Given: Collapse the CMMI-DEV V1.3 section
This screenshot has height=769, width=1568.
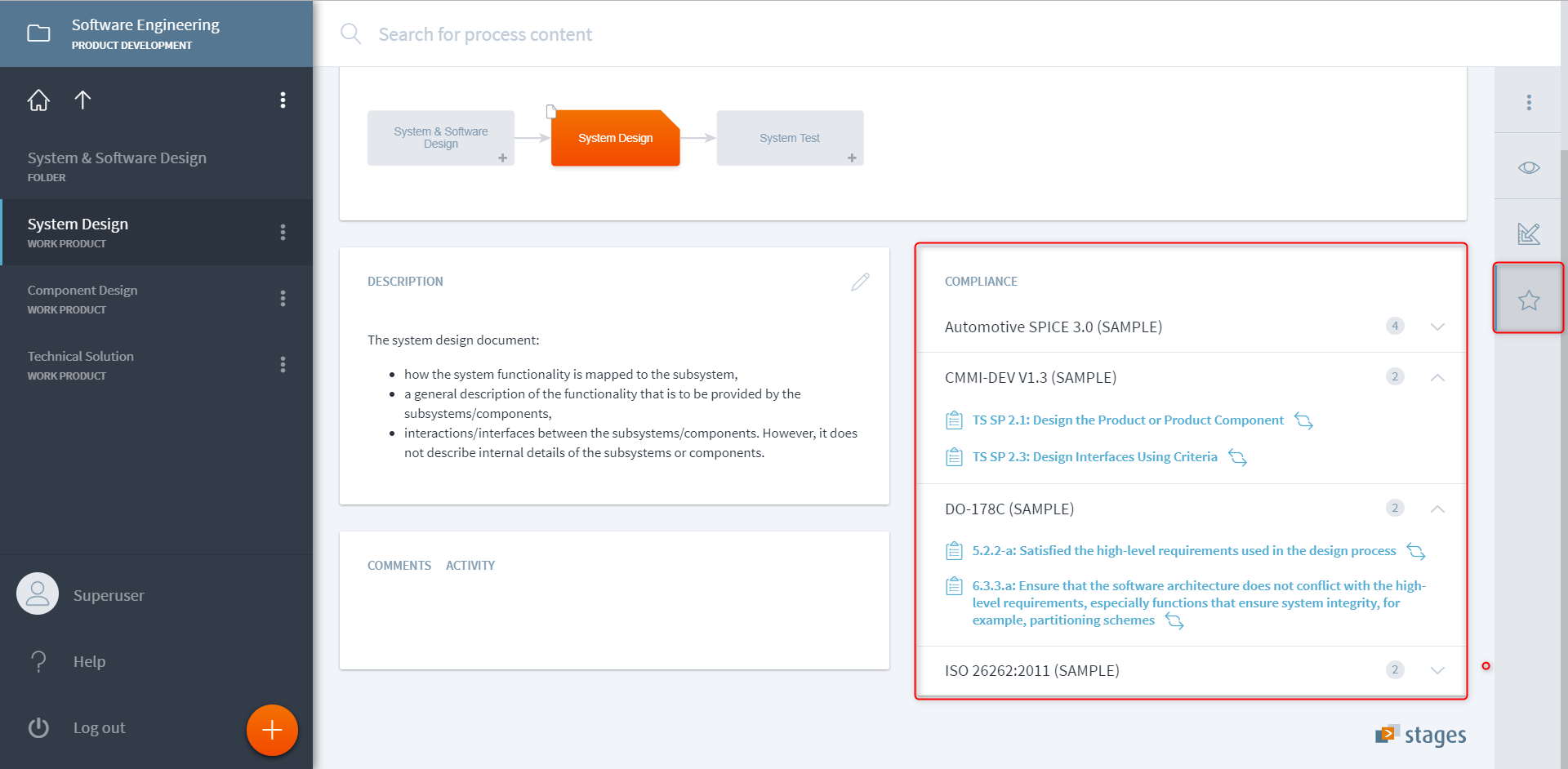Looking at the screenshot, I should [x=1437, y=377].
